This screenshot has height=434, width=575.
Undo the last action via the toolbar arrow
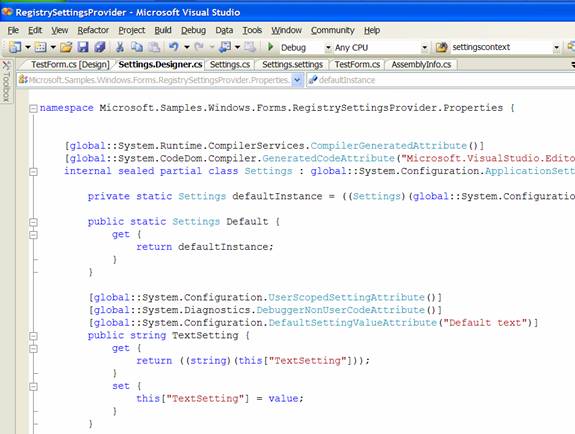click(x=173, y=47)
